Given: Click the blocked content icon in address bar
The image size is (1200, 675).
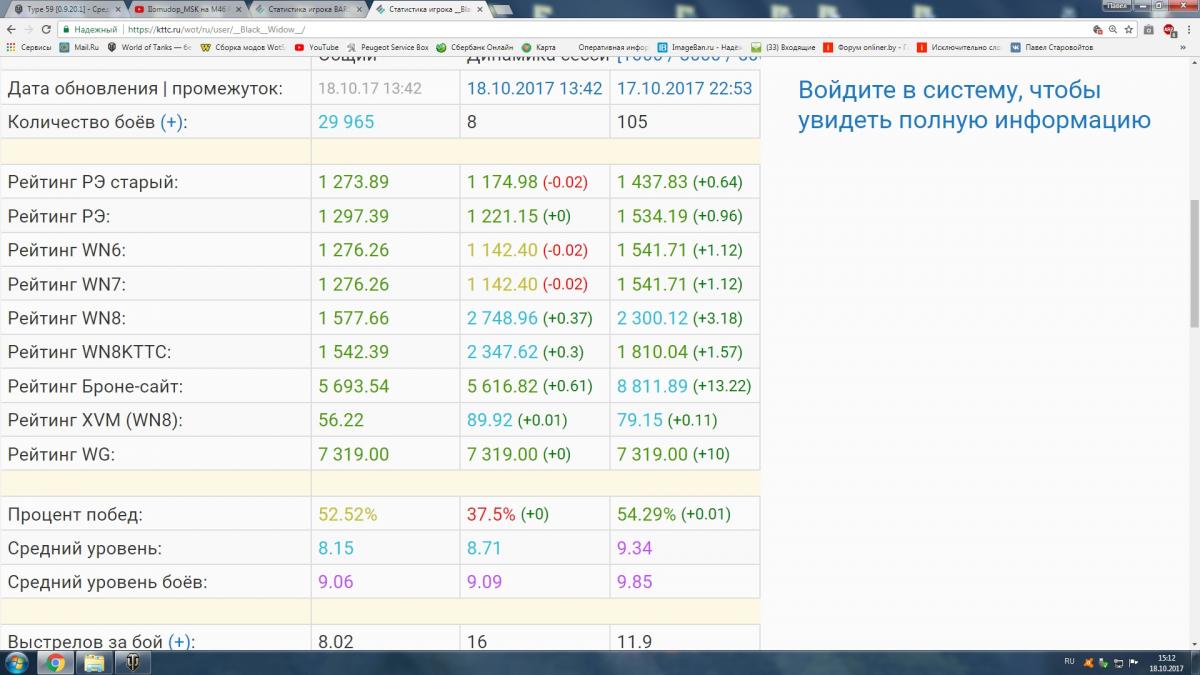Looking at the screenshot, I should click(x=1098, y=30).
